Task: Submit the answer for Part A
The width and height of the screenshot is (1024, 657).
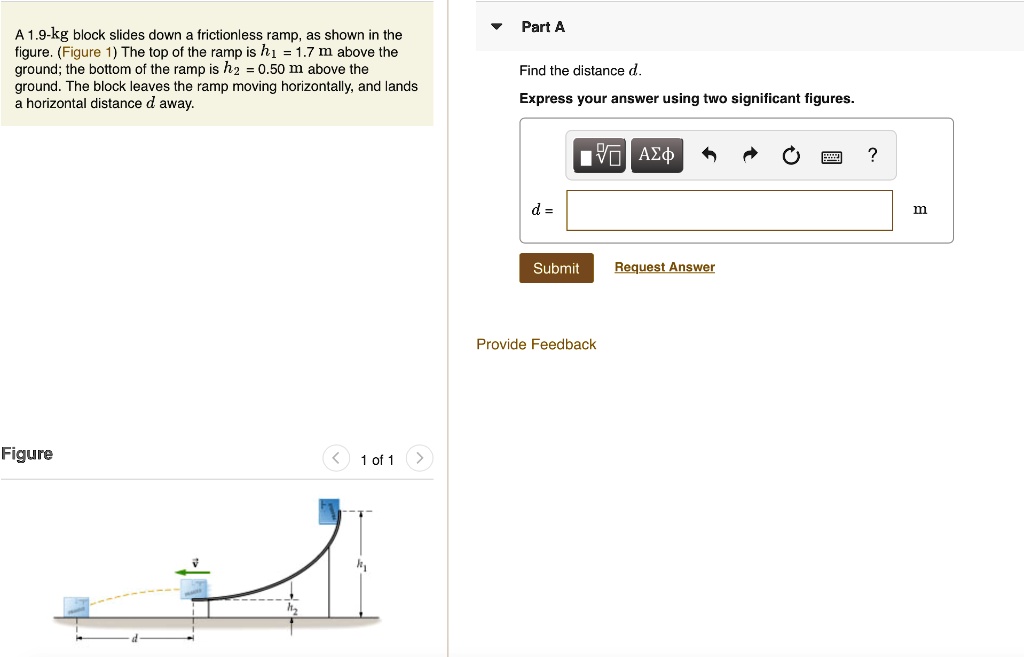Action: pos(555,267)
